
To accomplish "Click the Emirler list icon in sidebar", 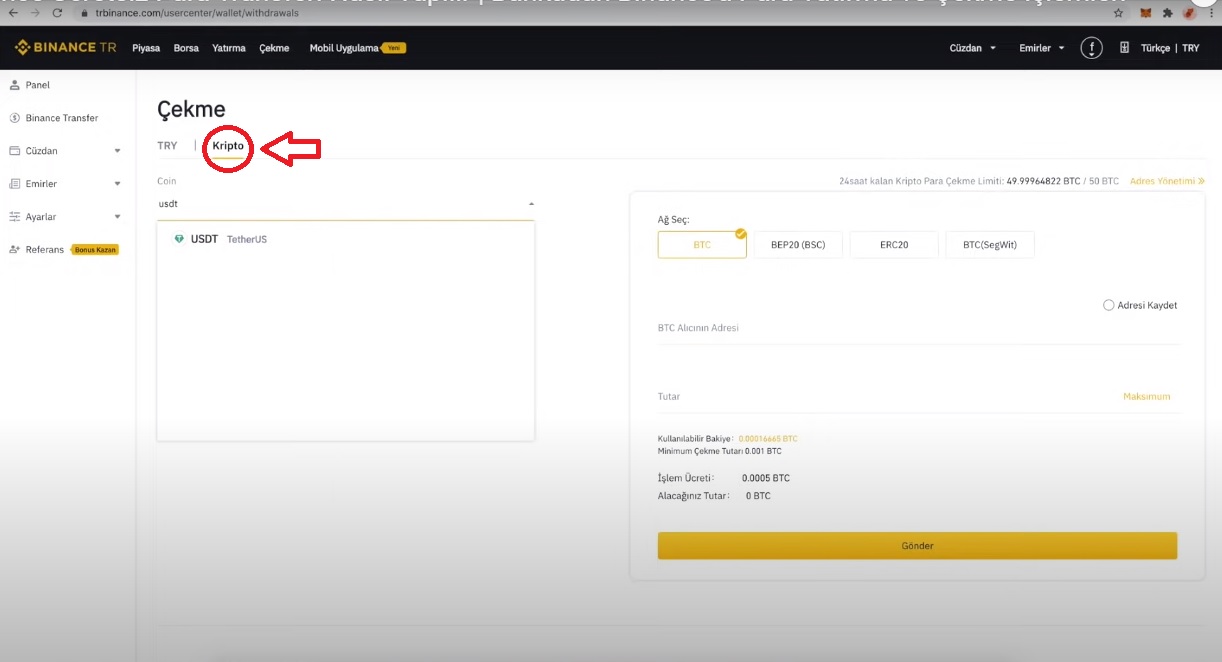I will [x=14, y=184].
